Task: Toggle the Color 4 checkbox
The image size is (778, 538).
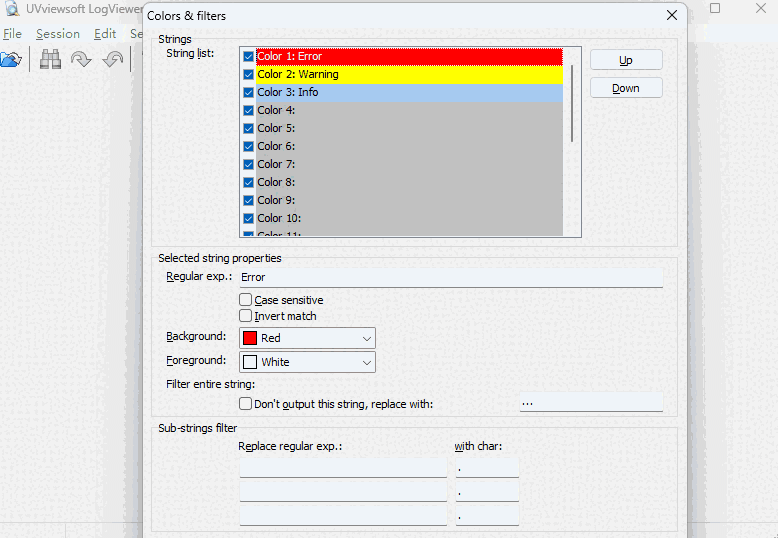Action: pyautogui.click(x=249, y=110)
